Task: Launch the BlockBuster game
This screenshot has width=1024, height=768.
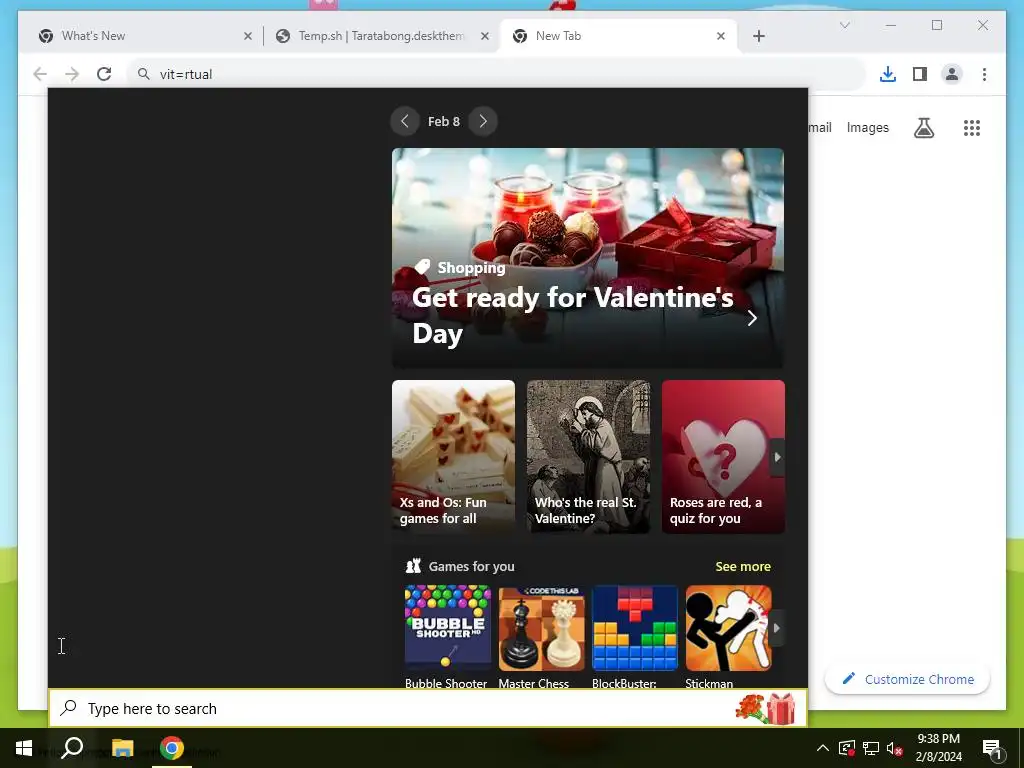Action: (635, 637)
